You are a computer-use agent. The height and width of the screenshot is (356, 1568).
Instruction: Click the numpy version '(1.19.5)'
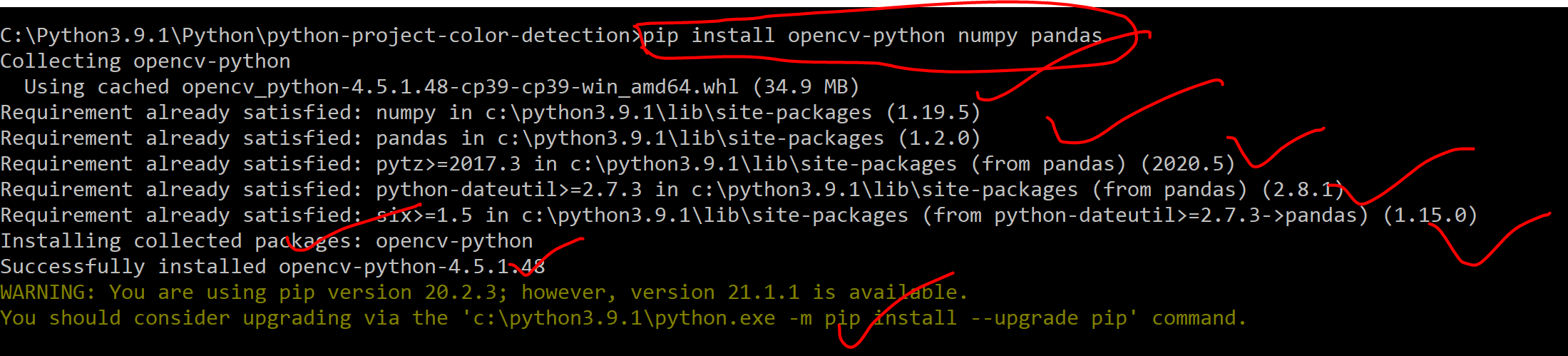click(x=933, y=113)
